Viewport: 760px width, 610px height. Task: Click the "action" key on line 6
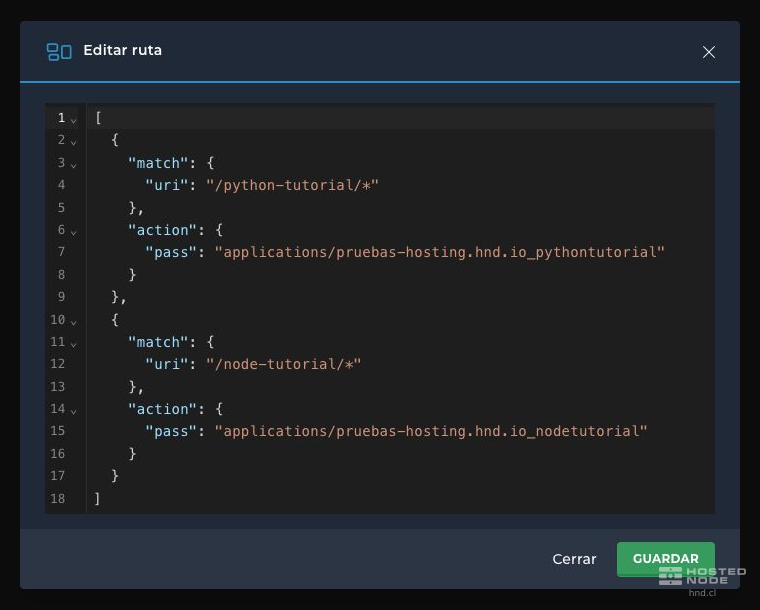162,230
